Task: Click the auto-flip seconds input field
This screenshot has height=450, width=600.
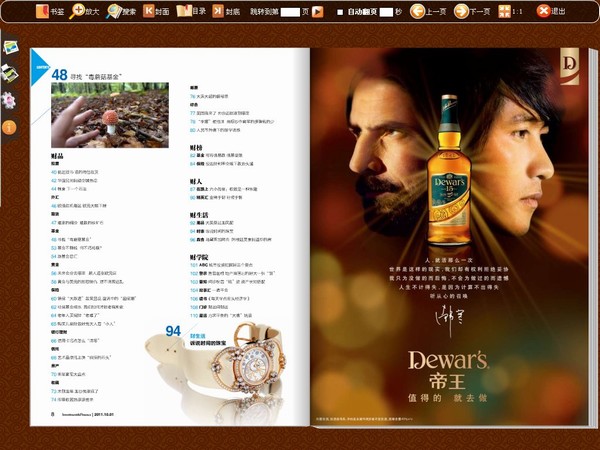Action: (386, 12)
